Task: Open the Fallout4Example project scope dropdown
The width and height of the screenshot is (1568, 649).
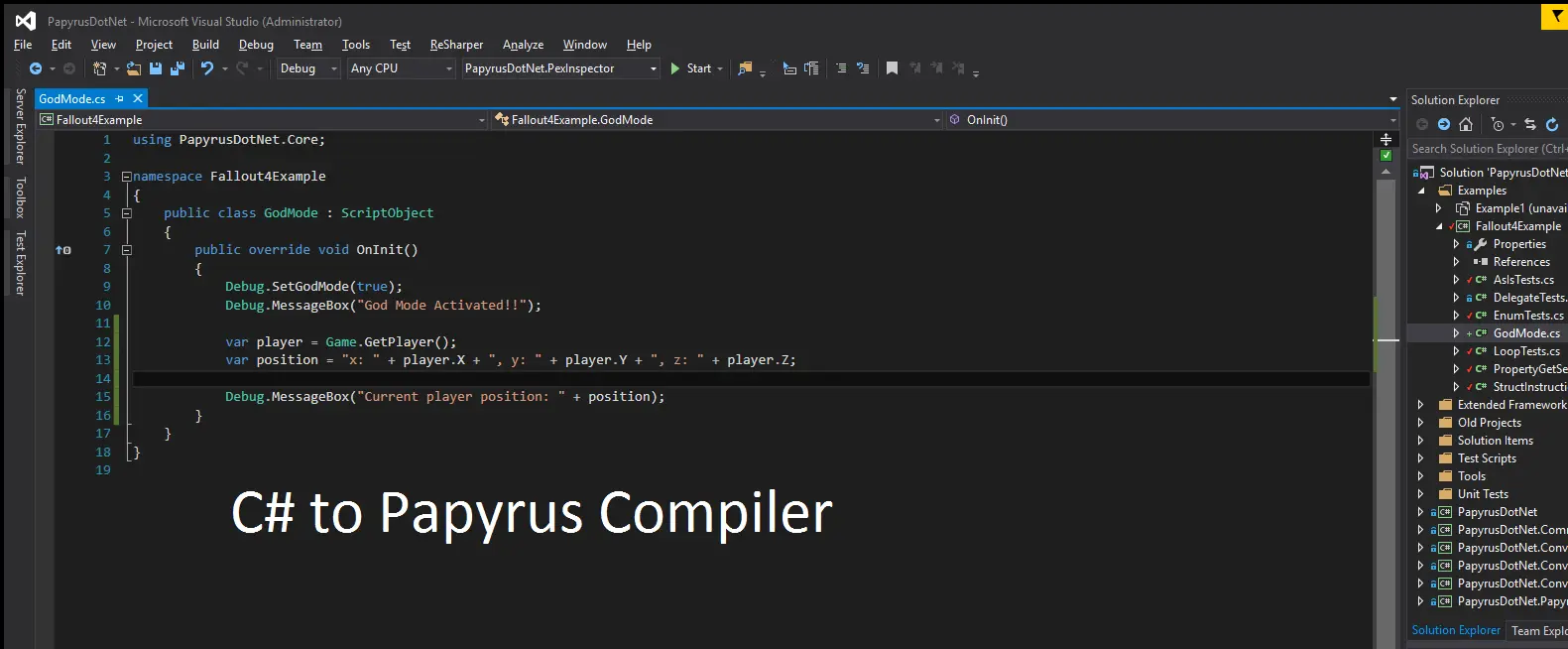Action: pos(262,120)
